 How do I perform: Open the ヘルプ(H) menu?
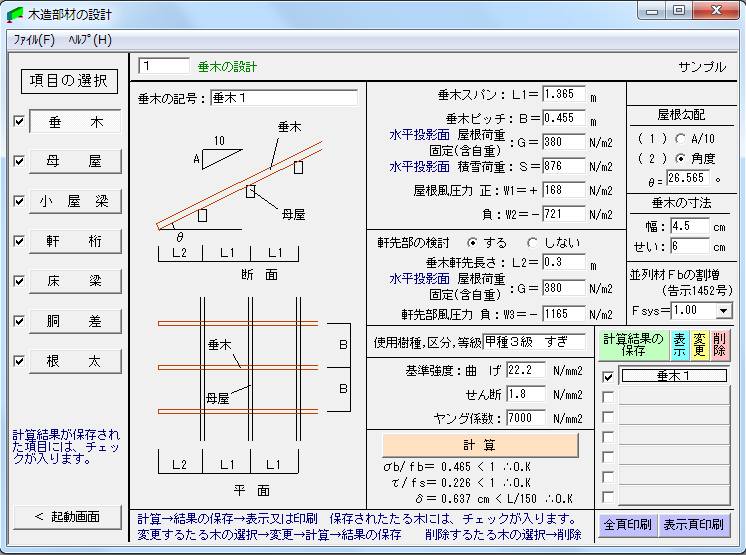[x=90, y=40]
